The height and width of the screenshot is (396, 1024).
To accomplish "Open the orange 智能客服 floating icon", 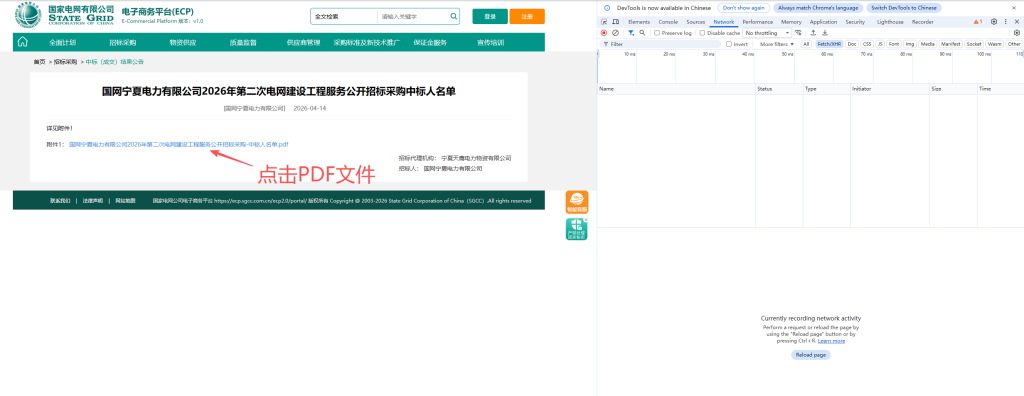I will point(577,202).
